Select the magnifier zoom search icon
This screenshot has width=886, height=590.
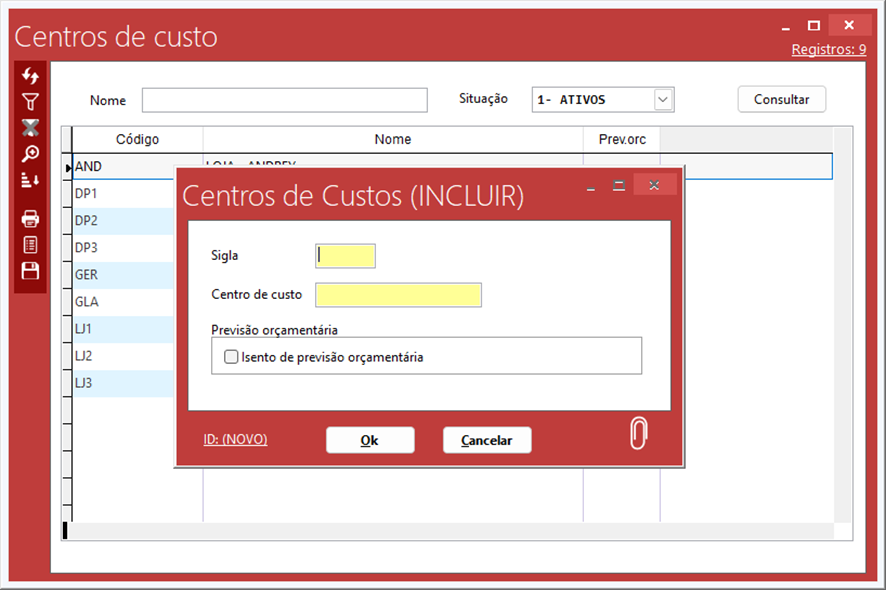click(30, 153)
